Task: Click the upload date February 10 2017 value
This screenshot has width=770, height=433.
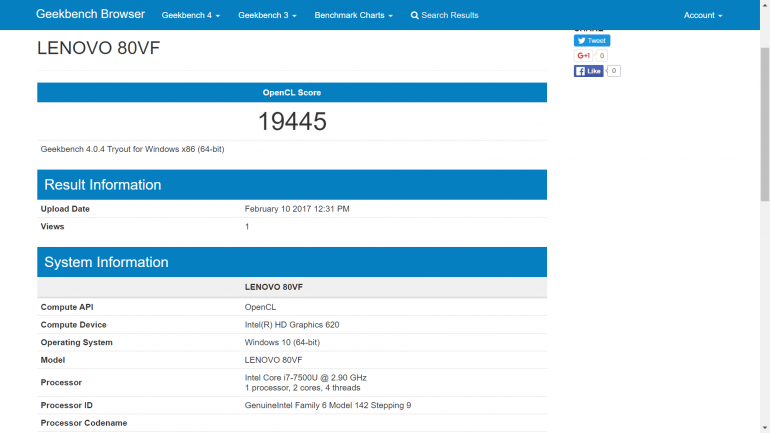Action: tap(297, 209)
